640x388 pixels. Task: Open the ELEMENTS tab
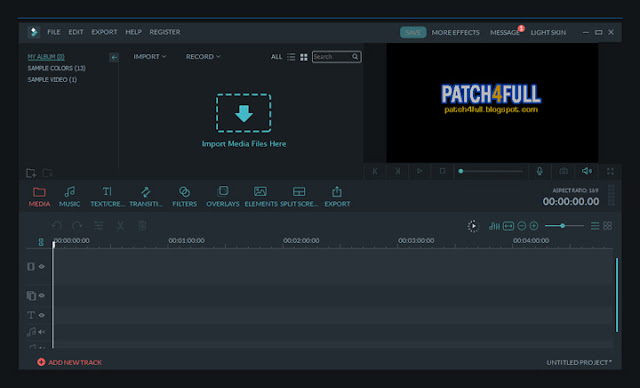(x=261, y=197)
